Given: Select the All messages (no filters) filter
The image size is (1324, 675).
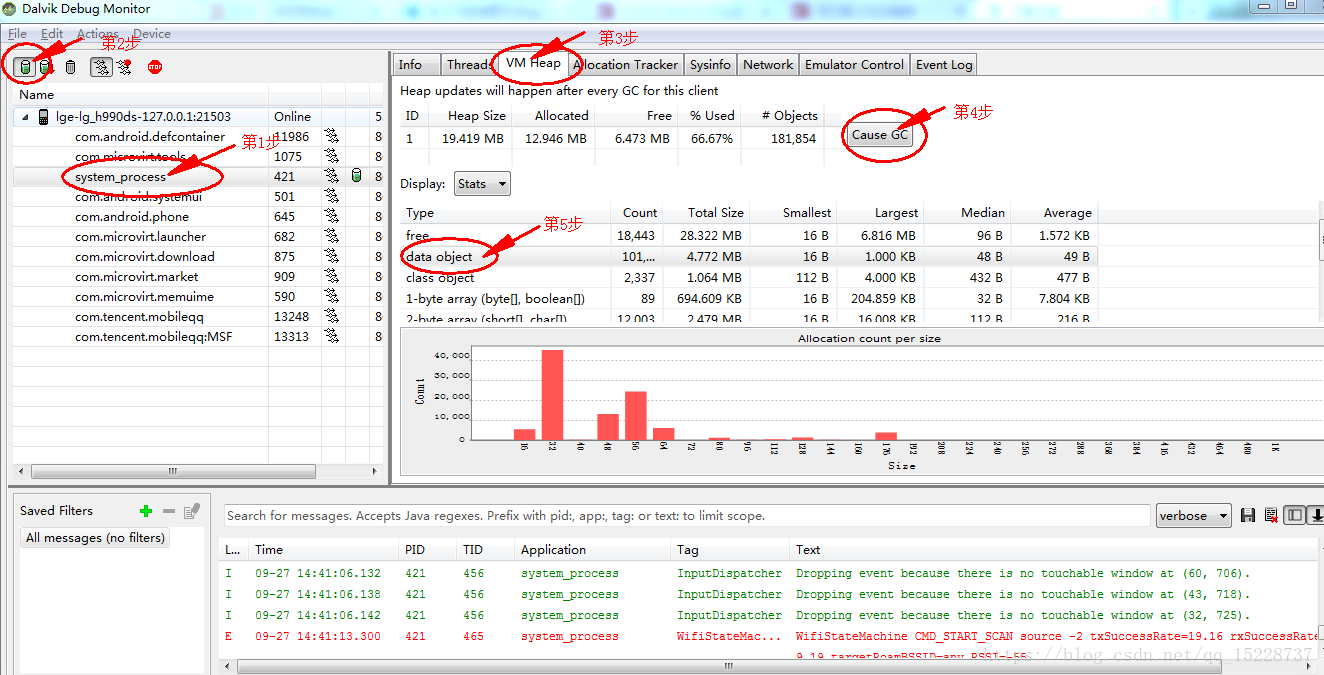Looking at the screenshot, I should pyautogui.click(x=96, y=538).
